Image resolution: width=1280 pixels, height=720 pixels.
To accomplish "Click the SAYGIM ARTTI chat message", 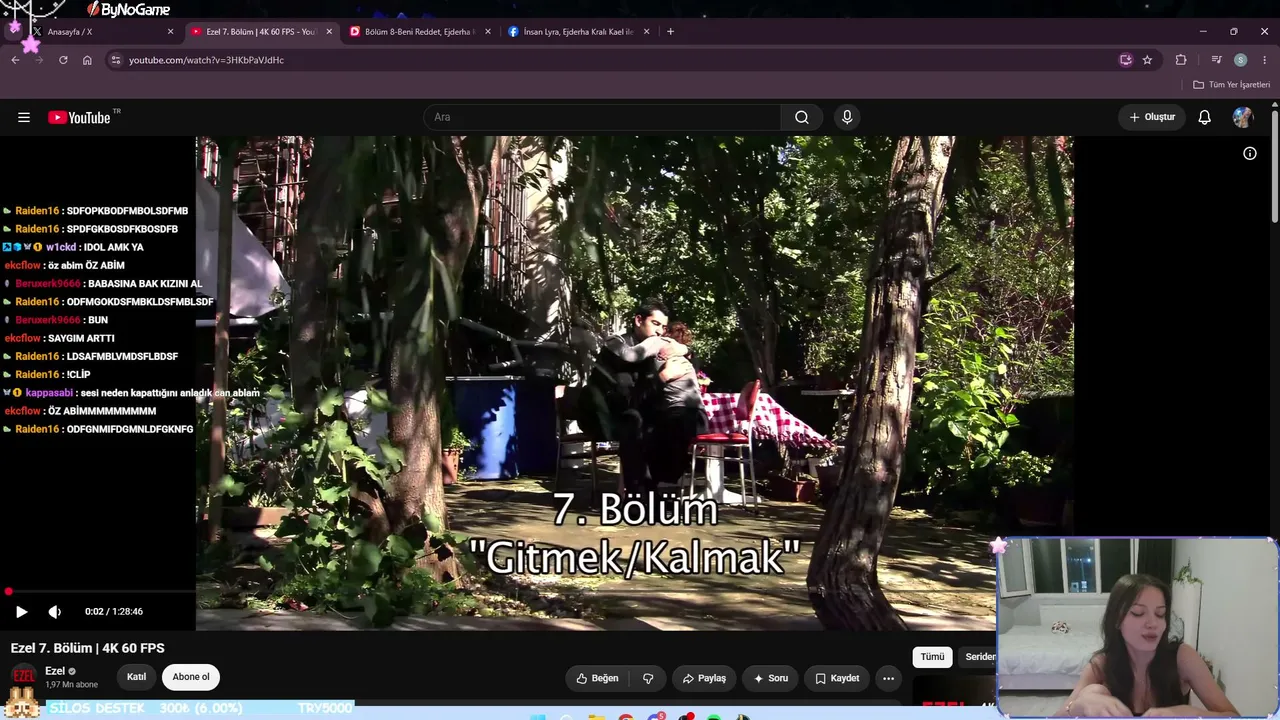I will (x=59, y=338).
